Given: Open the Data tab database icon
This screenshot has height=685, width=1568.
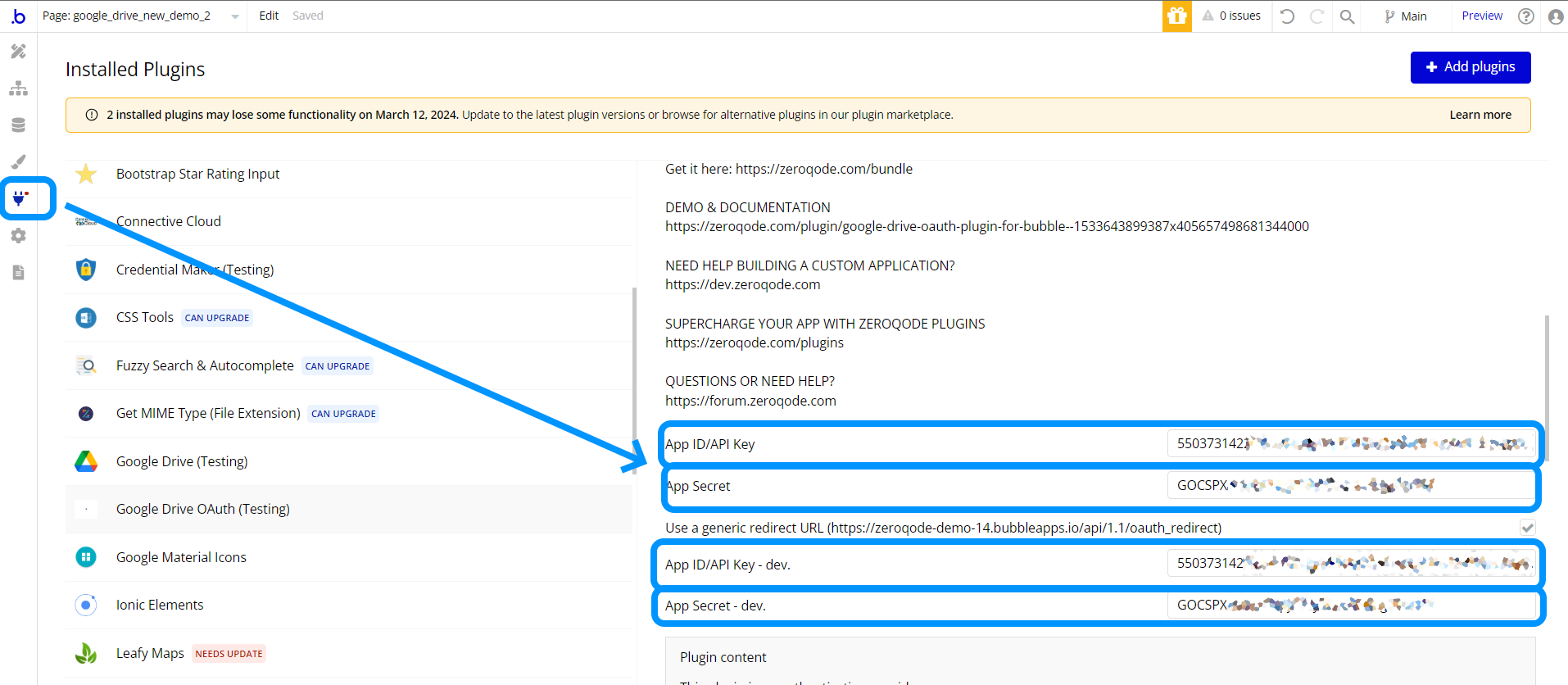Looking at the screenshot, I should click(18, 125).
